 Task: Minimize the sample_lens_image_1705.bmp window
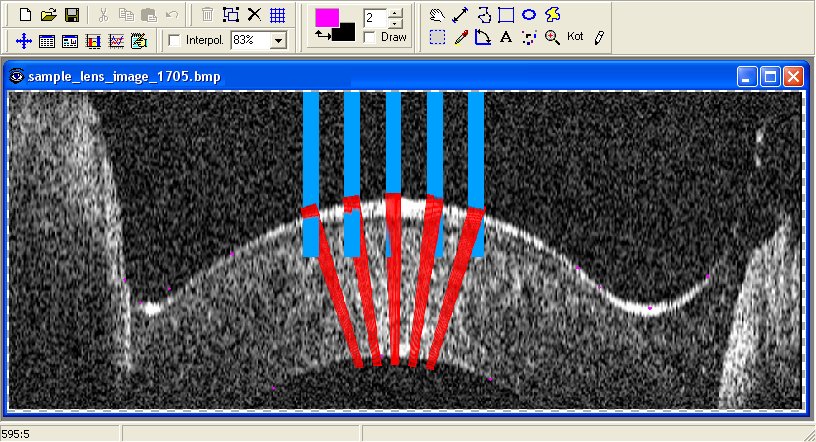[747, 77]
